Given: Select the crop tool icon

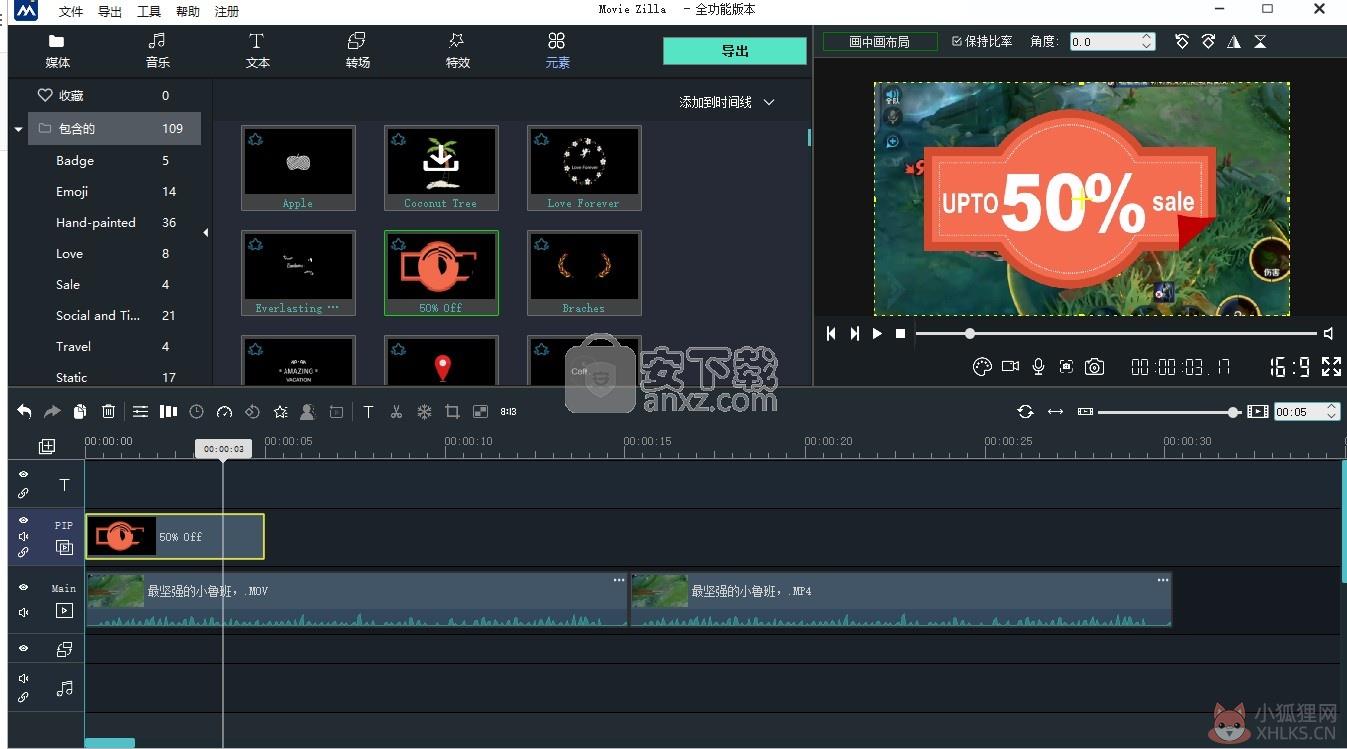Looking at the screenshot, I should [x=452, y=411].
